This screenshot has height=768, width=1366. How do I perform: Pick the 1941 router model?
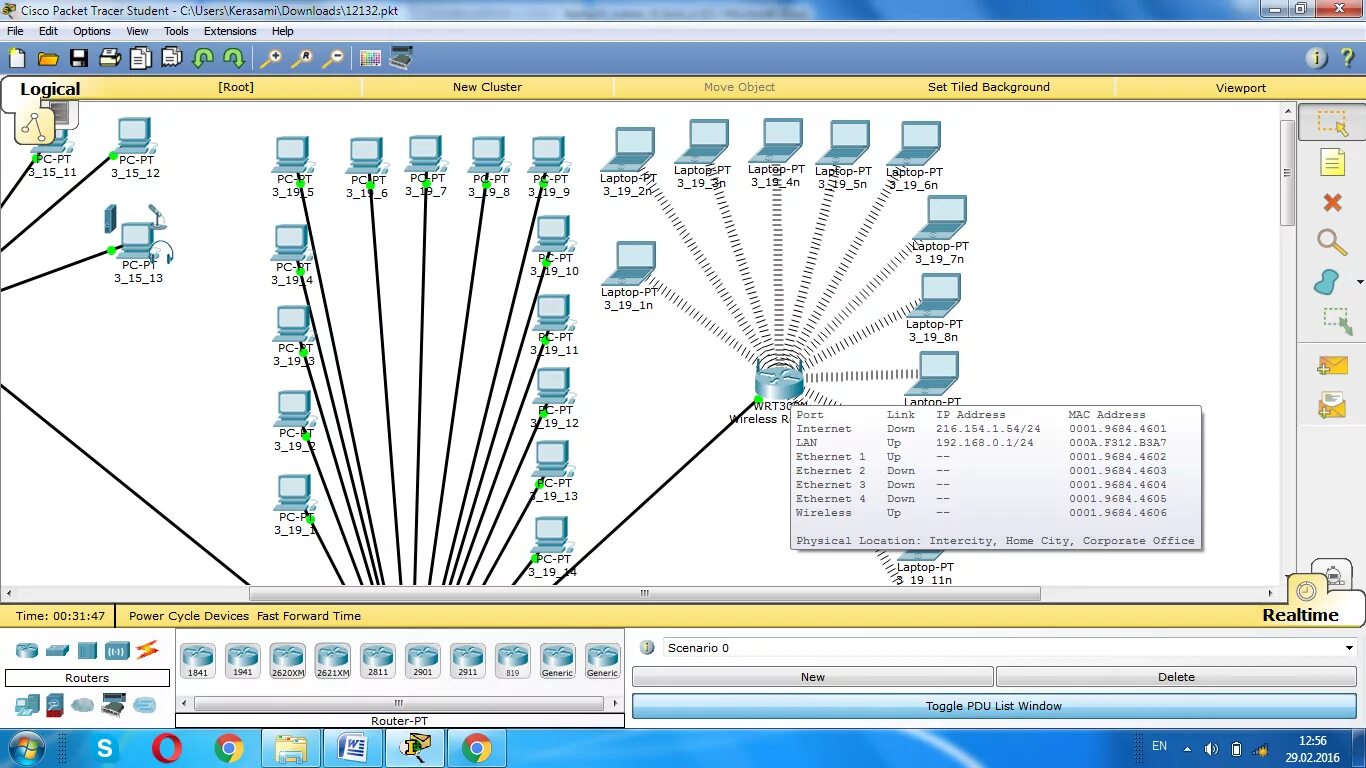click(x=243, y=660)
